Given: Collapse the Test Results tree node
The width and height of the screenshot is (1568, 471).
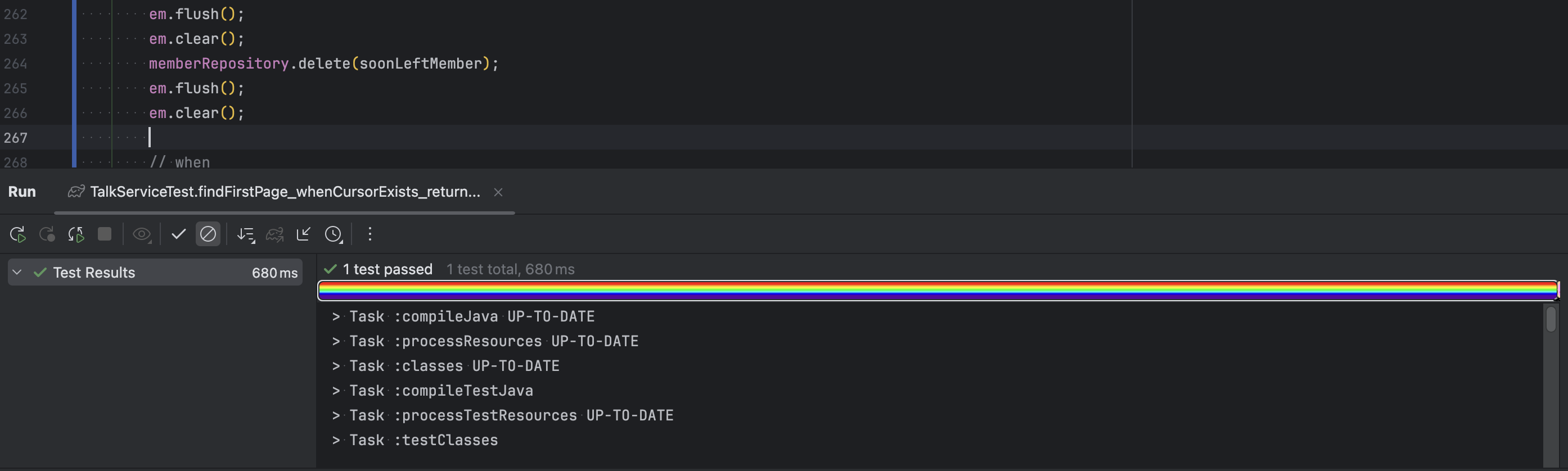Looking at the screenshot, I should [x=17, y=272].
